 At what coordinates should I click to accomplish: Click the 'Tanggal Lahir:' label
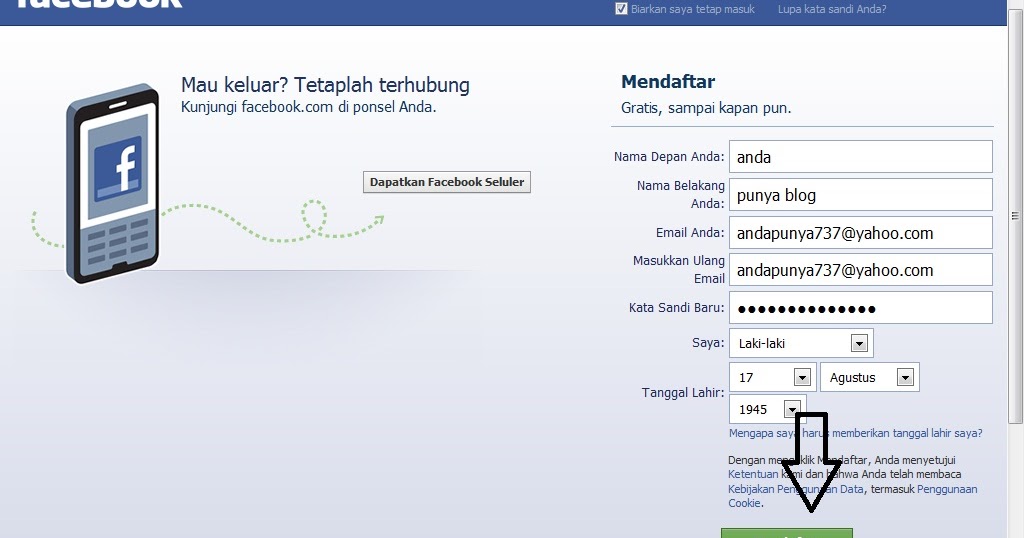[682, 392]
